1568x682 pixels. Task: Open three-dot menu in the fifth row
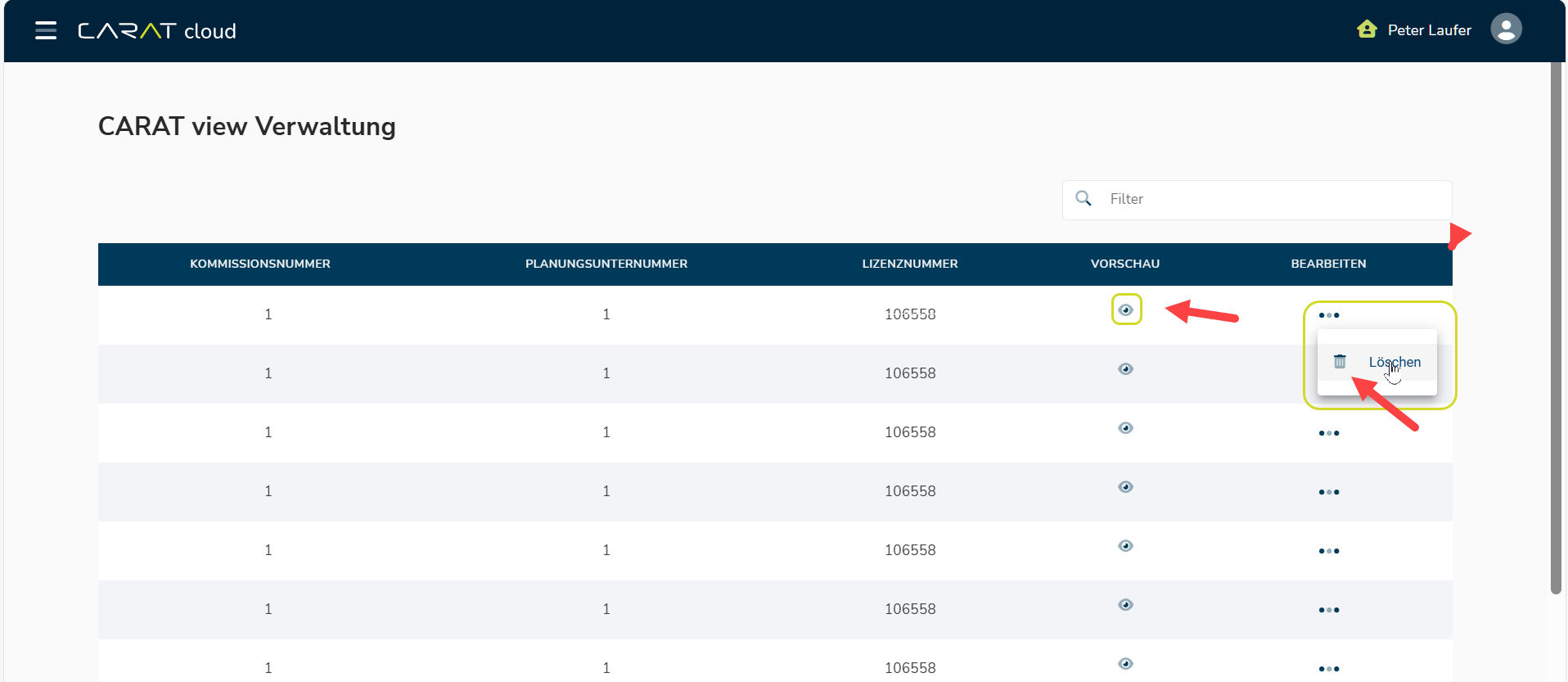pyautogui.click(x=1329, y=551)
